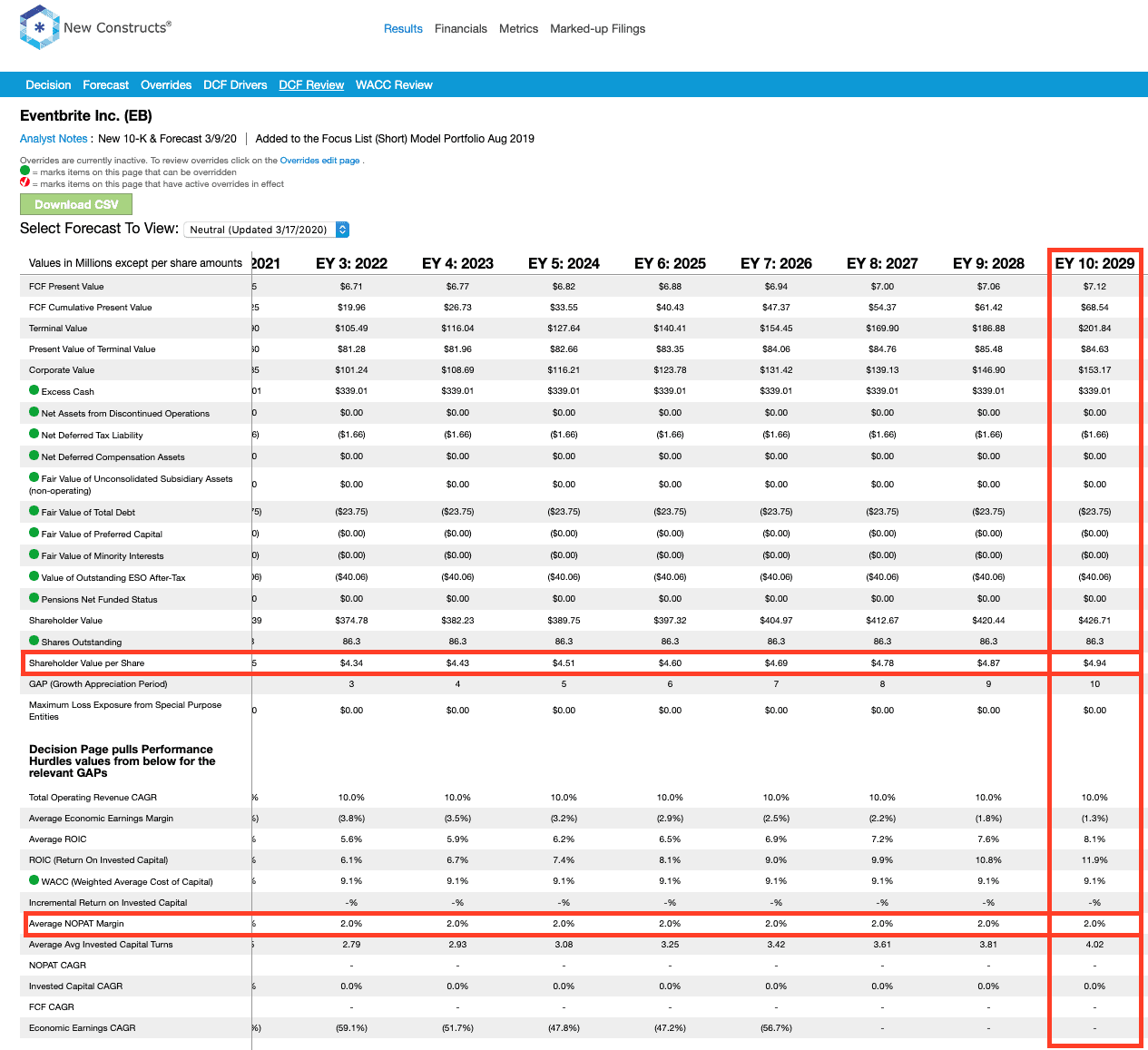This screenshot has width=1148, height=1050.
Task: Click the EY 4: 2023 column header
Action: click(x=457, y=263)
